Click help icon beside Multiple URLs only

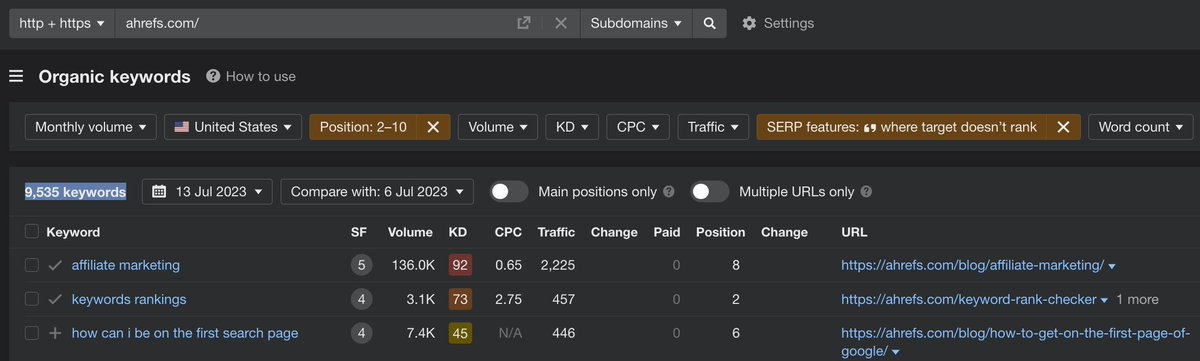(x=866, y=191)
